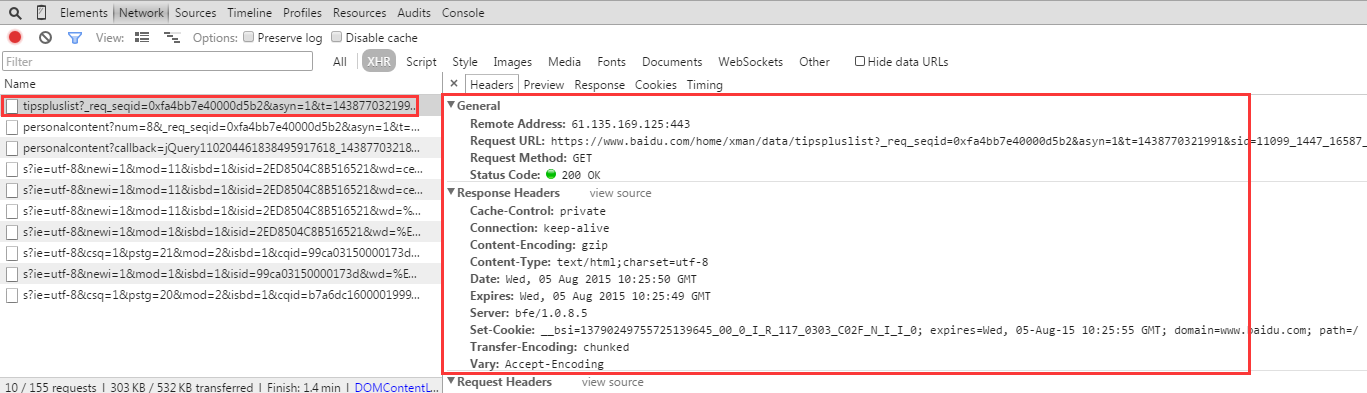1367x393 pixels.
Task: Open the Resources panel
Action: (x=358, y=13)
